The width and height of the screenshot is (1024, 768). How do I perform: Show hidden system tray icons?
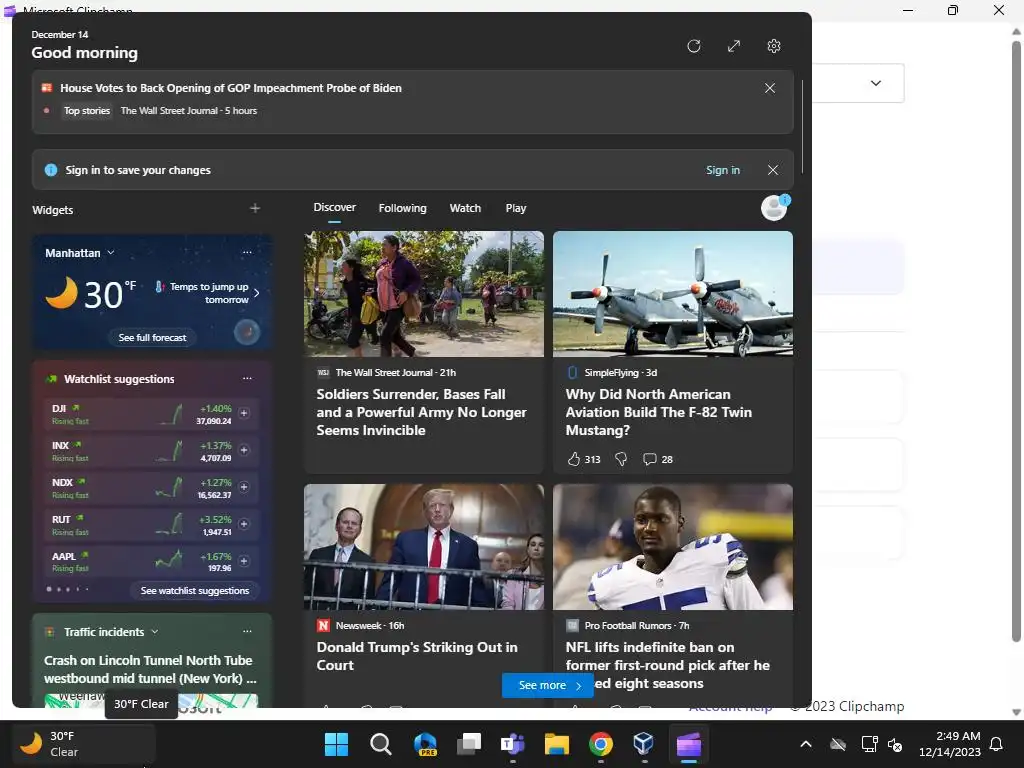click(806, 744)
